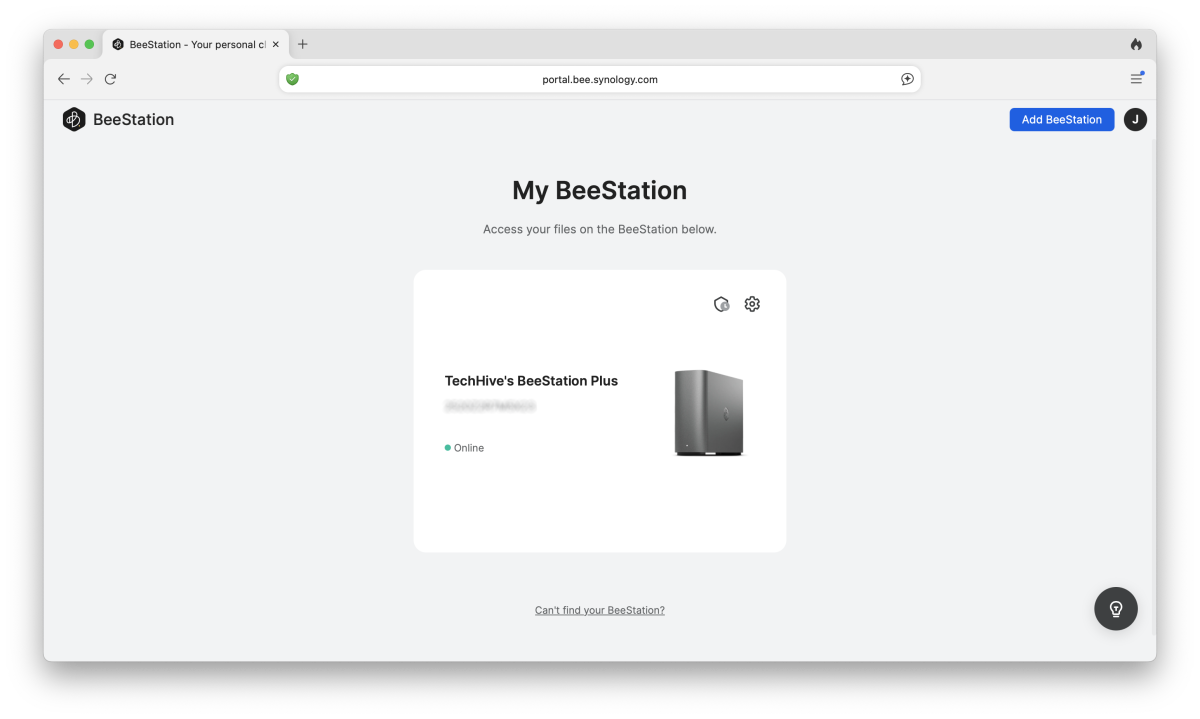Click the BeeStation logo icon
The image size is (1200, 719).
click(x=74, y=120)
